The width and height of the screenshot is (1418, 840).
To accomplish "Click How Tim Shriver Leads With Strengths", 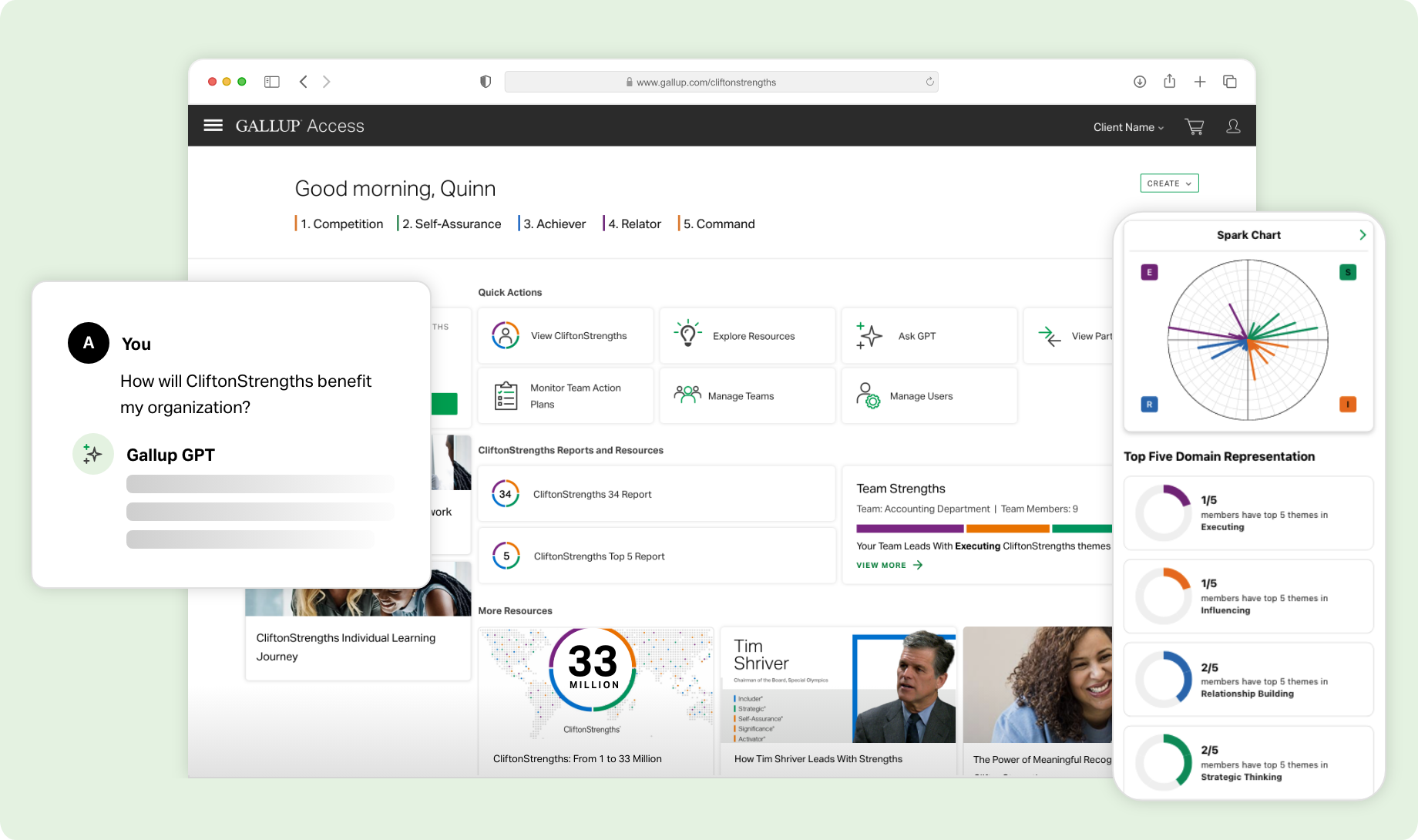I will point(818,759).
